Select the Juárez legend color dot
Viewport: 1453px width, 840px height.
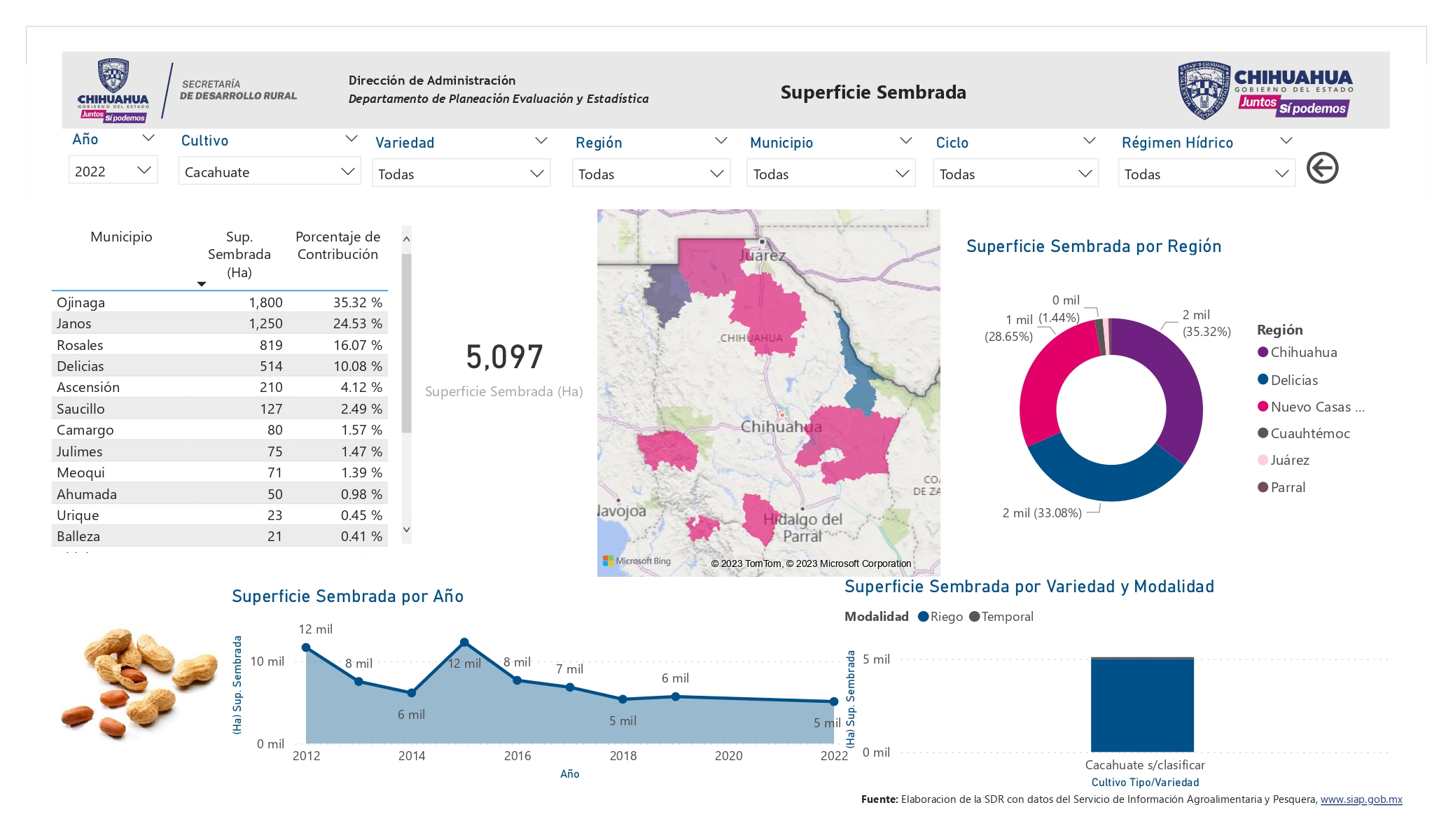pos(1263,460)
